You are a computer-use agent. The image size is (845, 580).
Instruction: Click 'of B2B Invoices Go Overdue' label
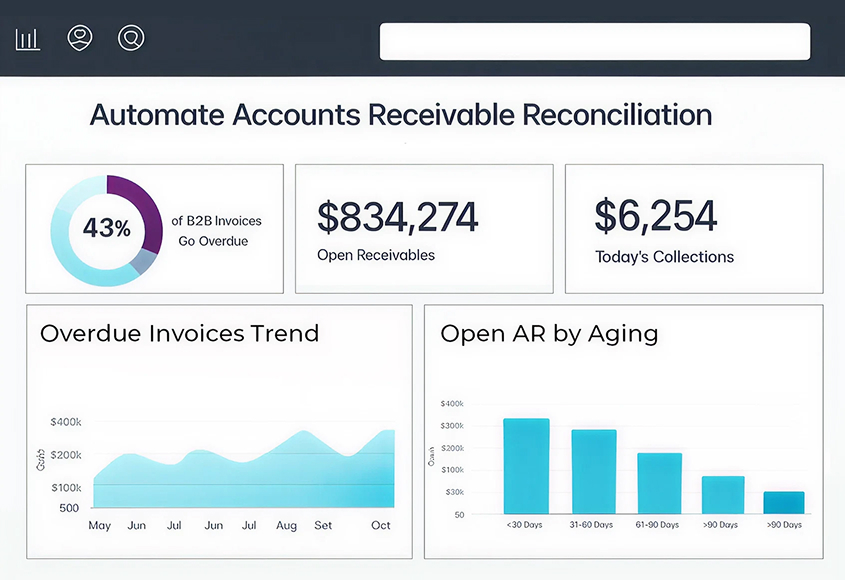pyautogui.click(x=216, y=231)
